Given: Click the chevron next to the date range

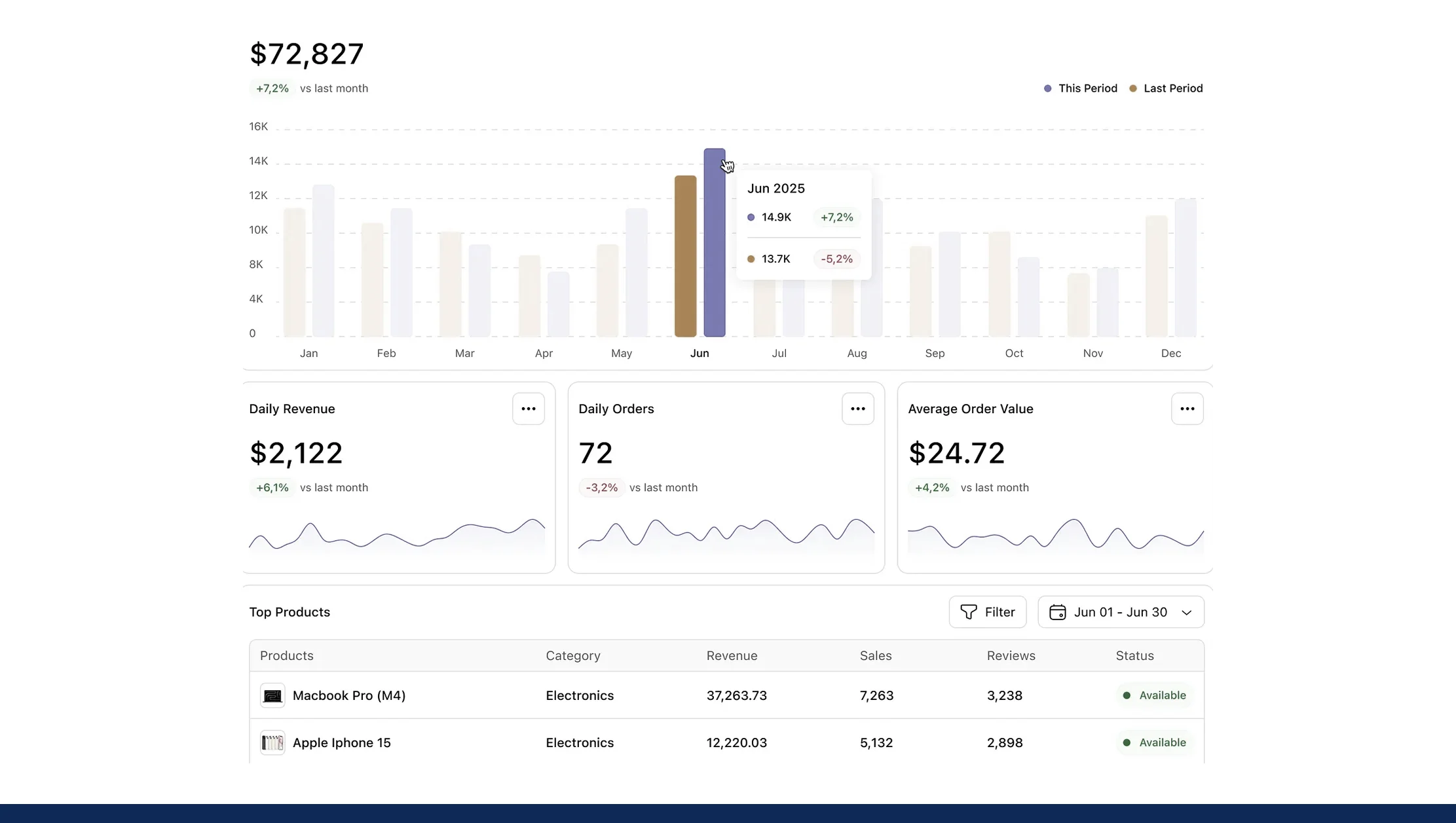Looking at the screenshot, I should 1187,612.
